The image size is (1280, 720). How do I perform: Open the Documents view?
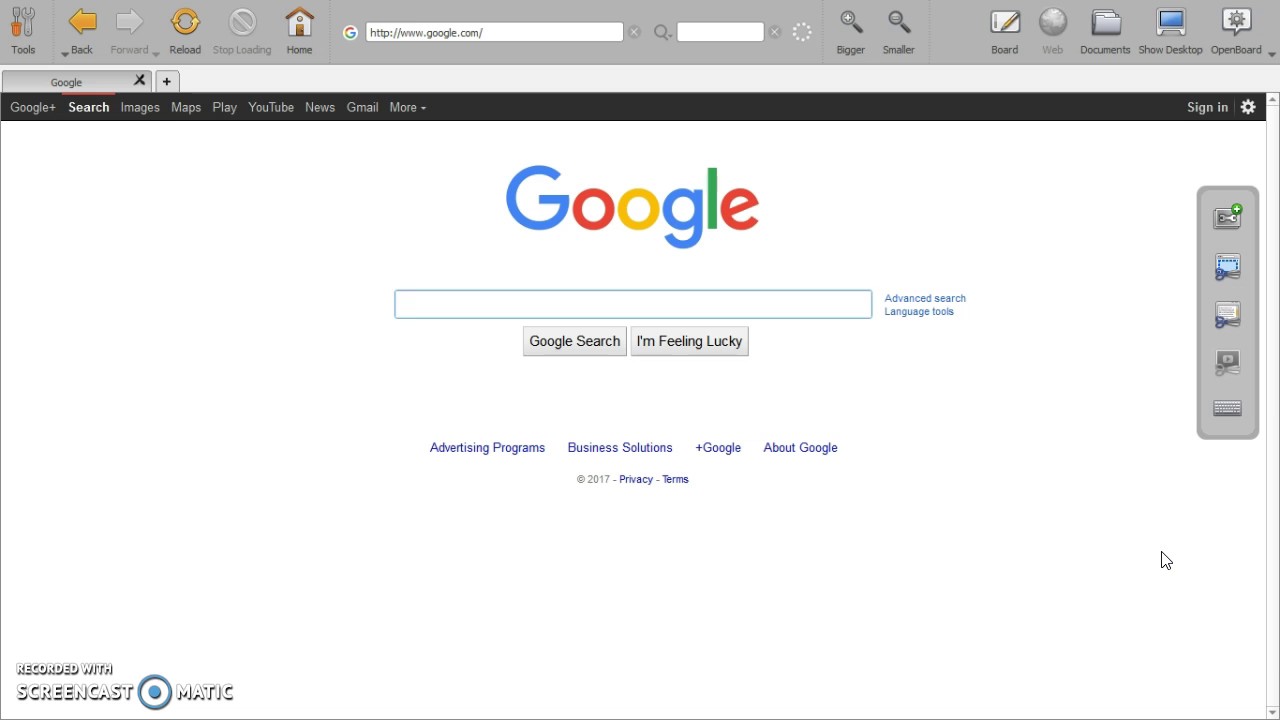[1106, 22]
